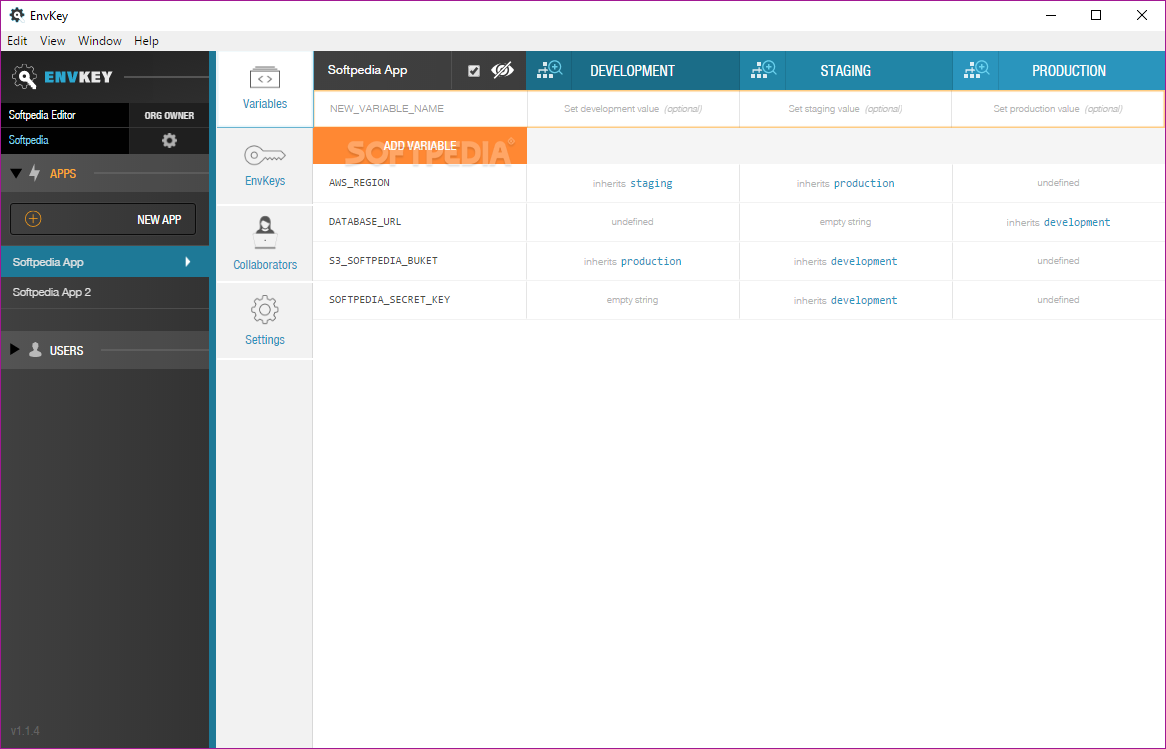
Task: Minimize the EnvKey window
Action: pos(1051,15)
